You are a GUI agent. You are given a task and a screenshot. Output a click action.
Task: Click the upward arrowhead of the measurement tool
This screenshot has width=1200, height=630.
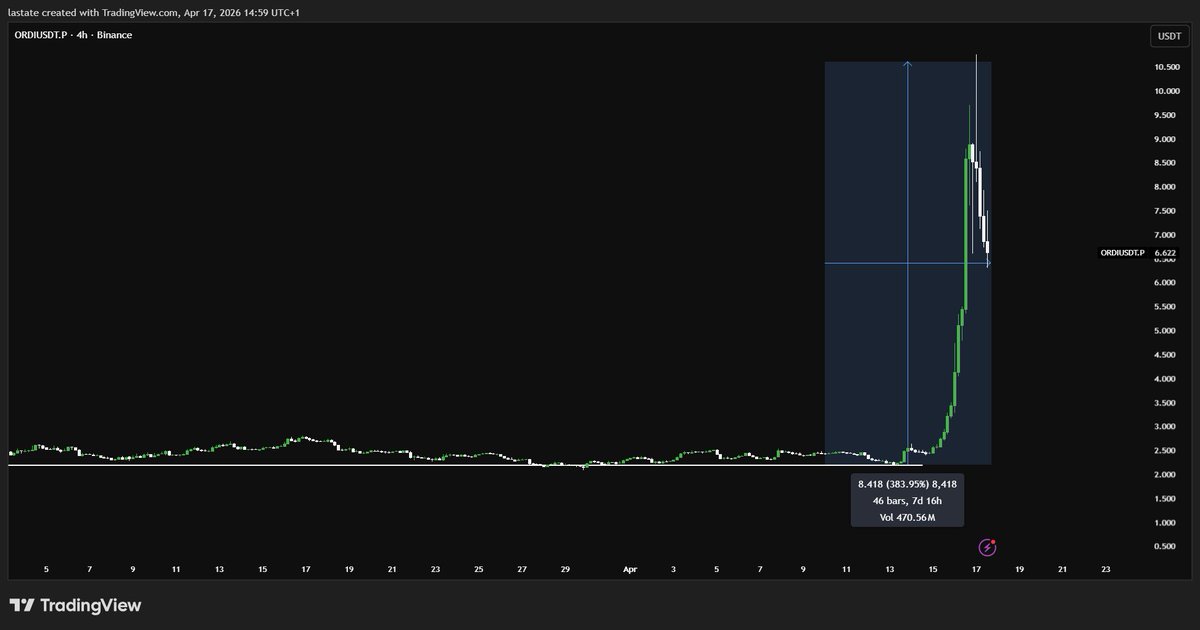click(x=907, y=65)
